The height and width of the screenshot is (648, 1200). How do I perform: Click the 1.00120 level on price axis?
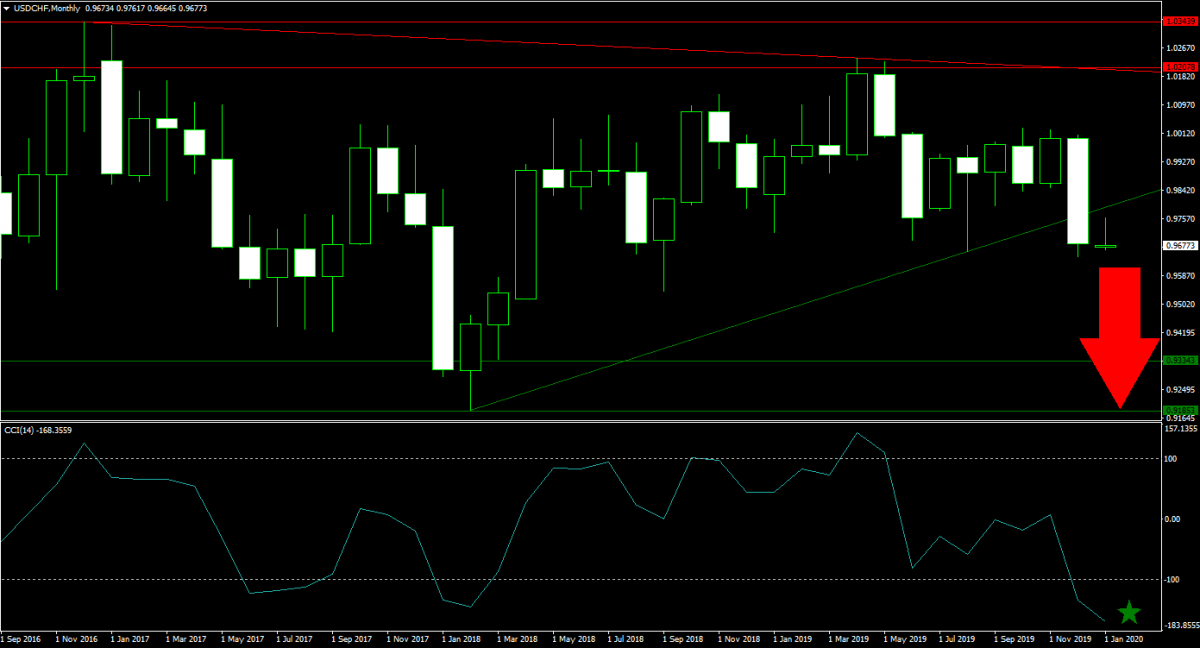pos(1181,132)
